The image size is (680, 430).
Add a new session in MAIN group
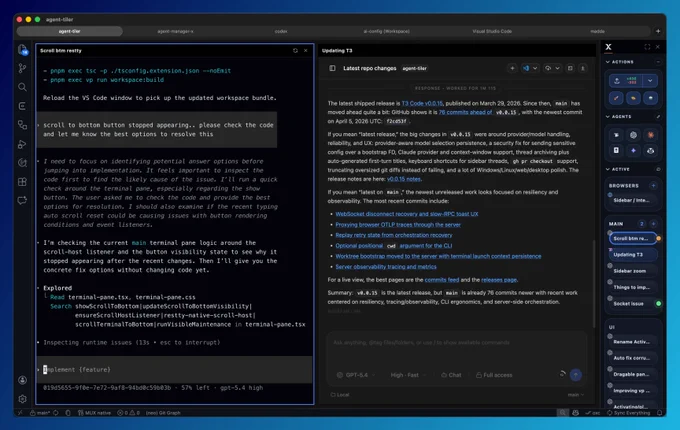pos(653,224)
